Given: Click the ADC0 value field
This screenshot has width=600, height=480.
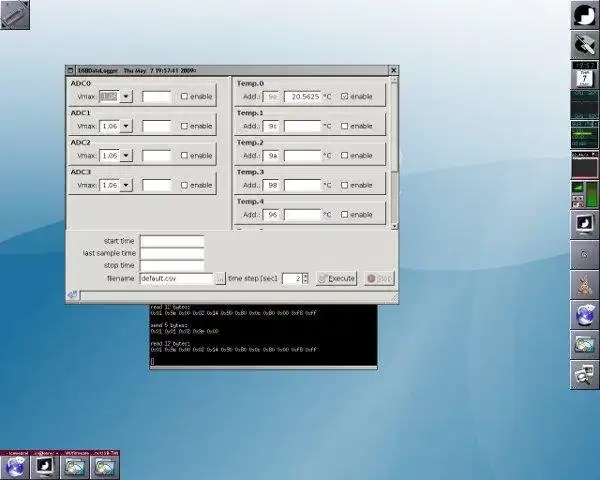Looking at the screenshot, I should click(x=157, y=96).
